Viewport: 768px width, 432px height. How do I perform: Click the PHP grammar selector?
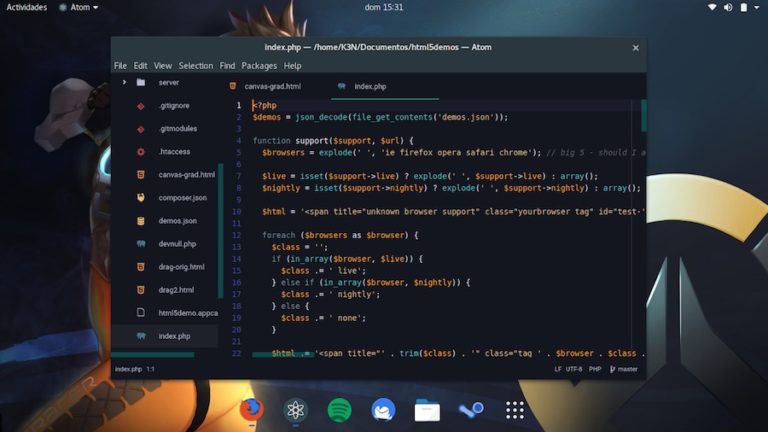[x=595, y=369]
